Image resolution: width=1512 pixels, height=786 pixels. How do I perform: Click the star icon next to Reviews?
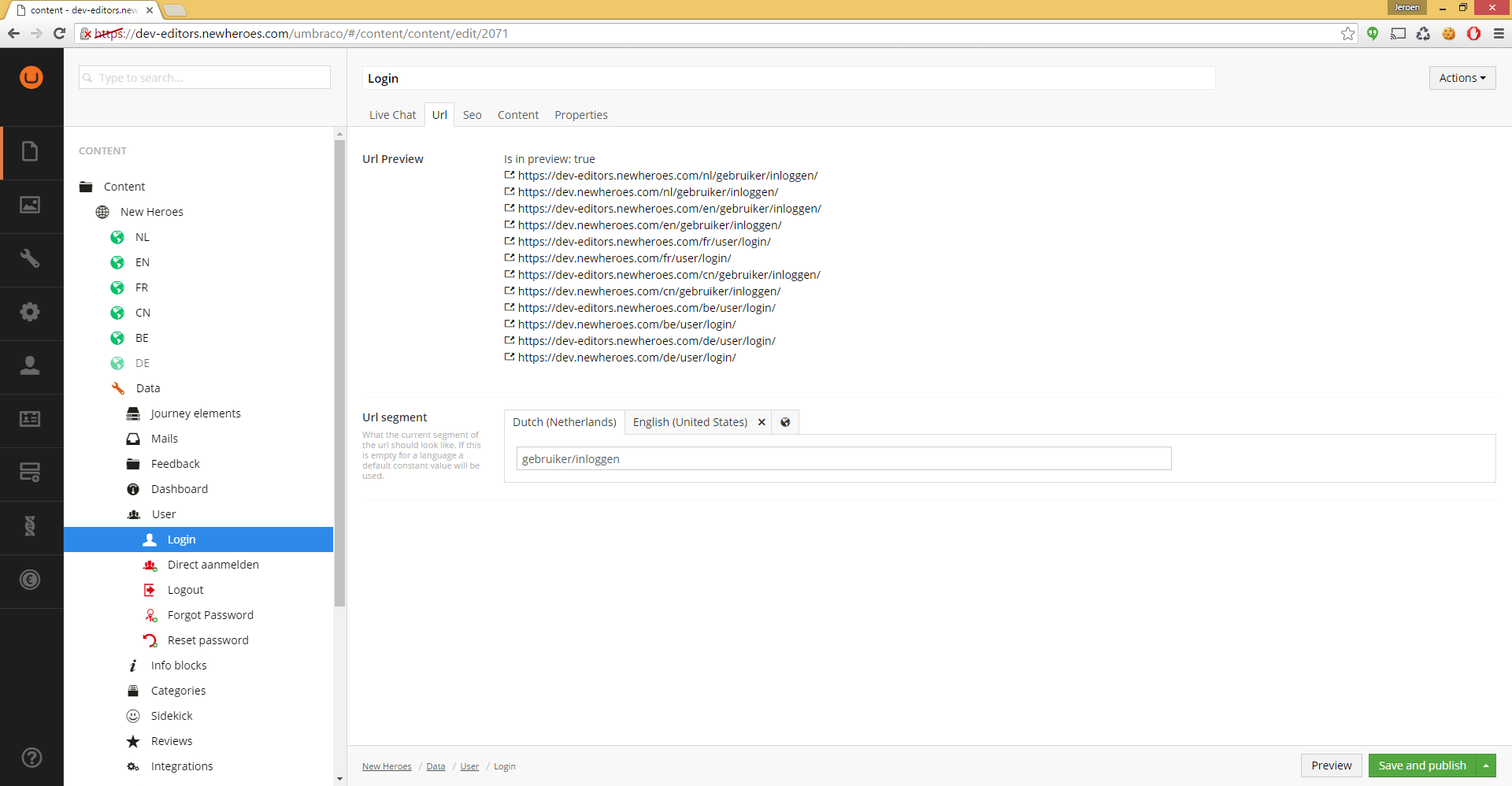[x=133, y=741]
